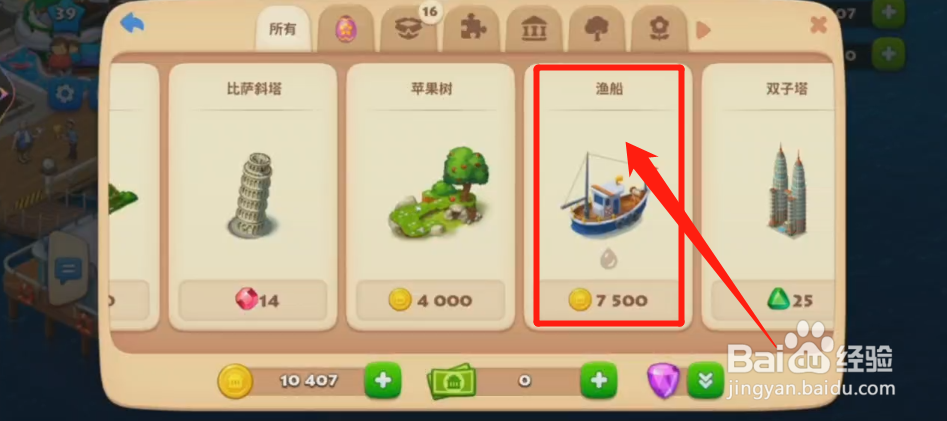Add cash with the green plus button
This screenshot has width=947, height=421.
click(x=599, y=380)
